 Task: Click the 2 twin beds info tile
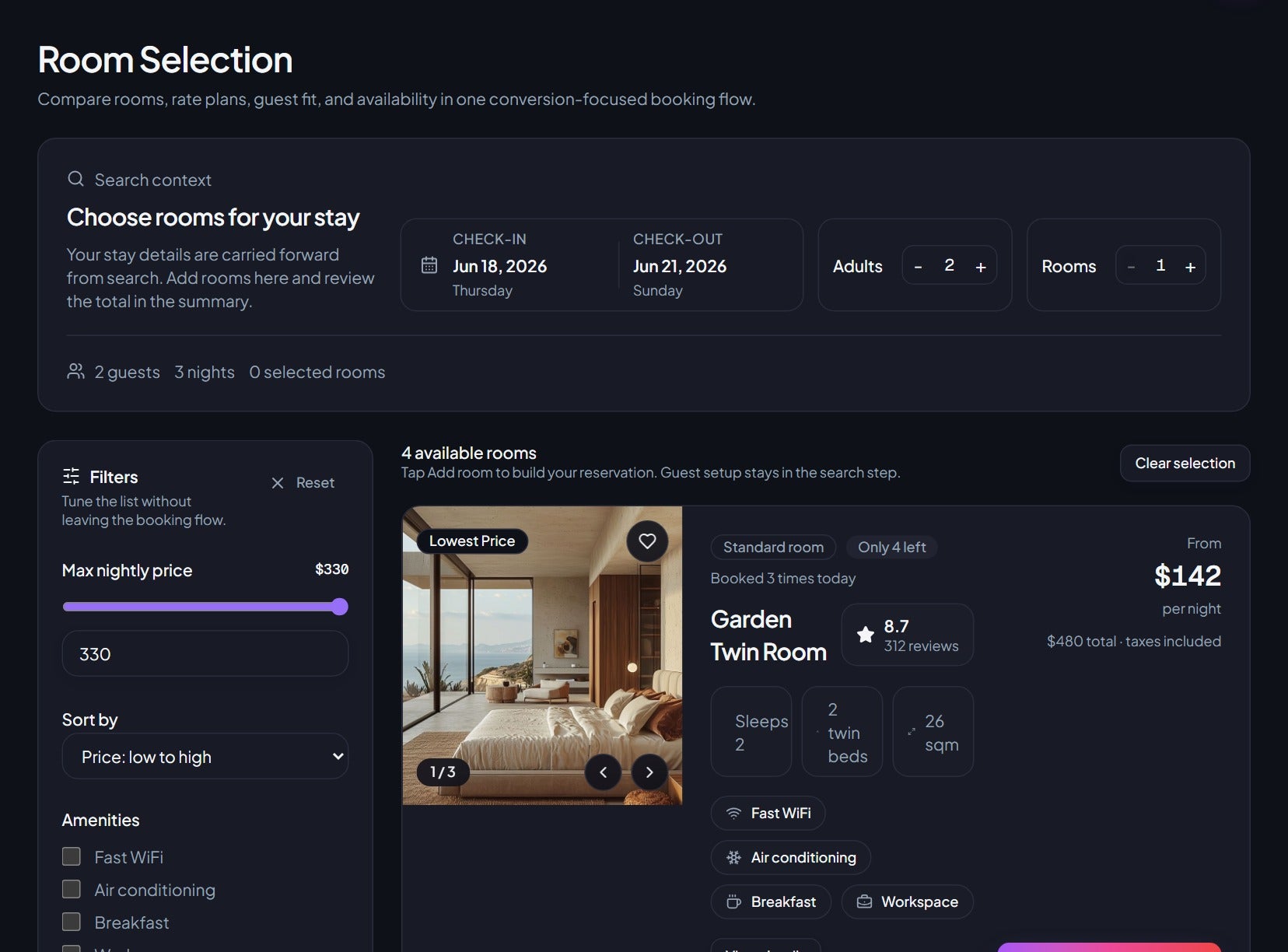coord(842,731)
